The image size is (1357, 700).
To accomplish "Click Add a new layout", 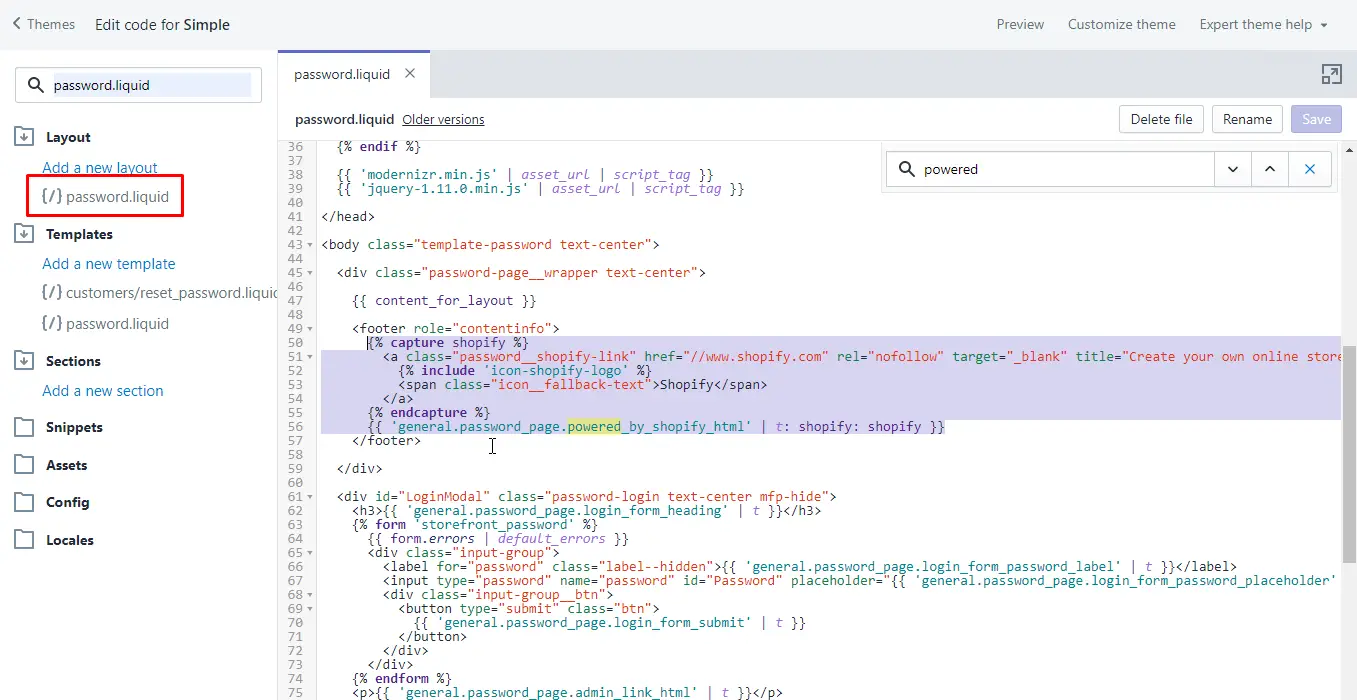I will [x=100, y=167].
